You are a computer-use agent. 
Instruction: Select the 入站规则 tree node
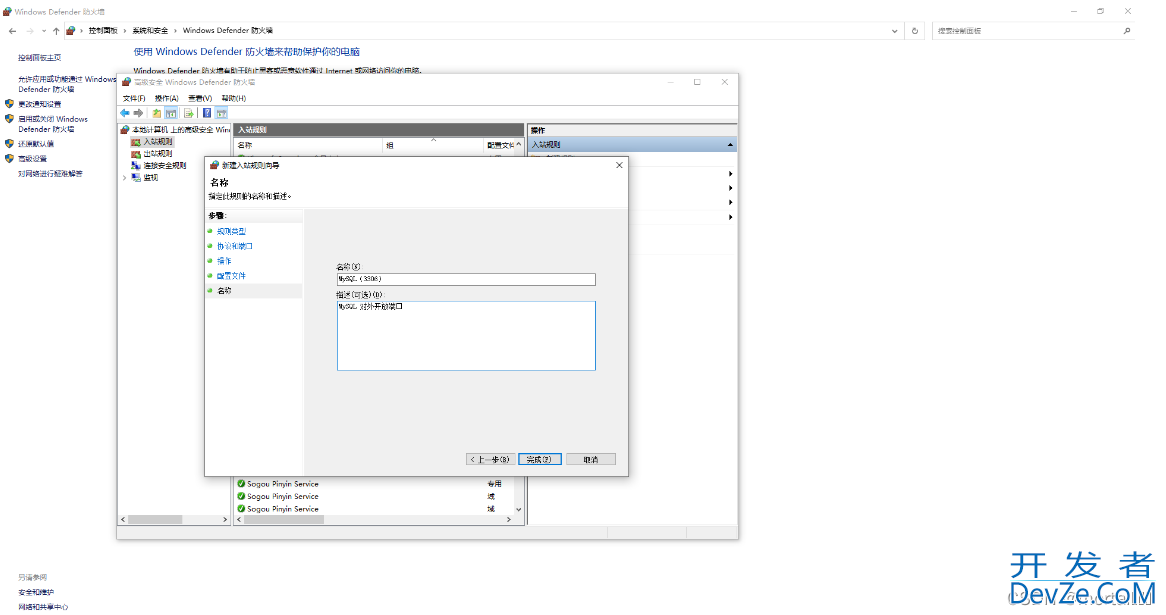[x=158, y=141]
